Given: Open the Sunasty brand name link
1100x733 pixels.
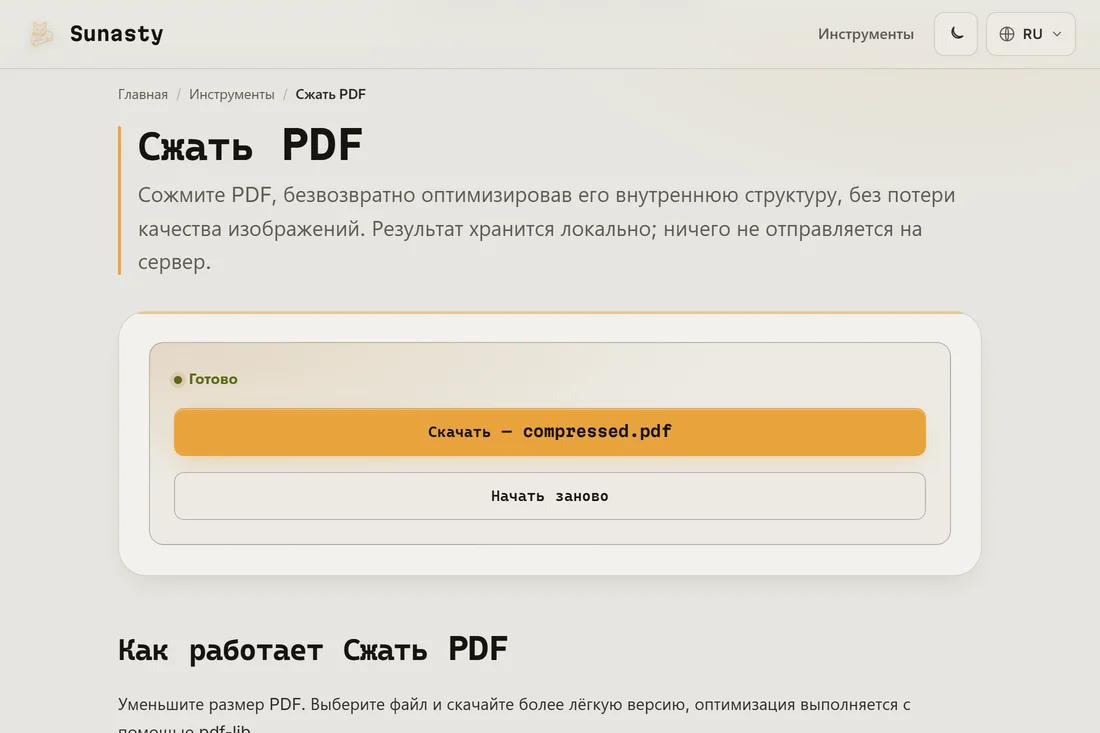Looking at the screenshot, I should 116,34.
